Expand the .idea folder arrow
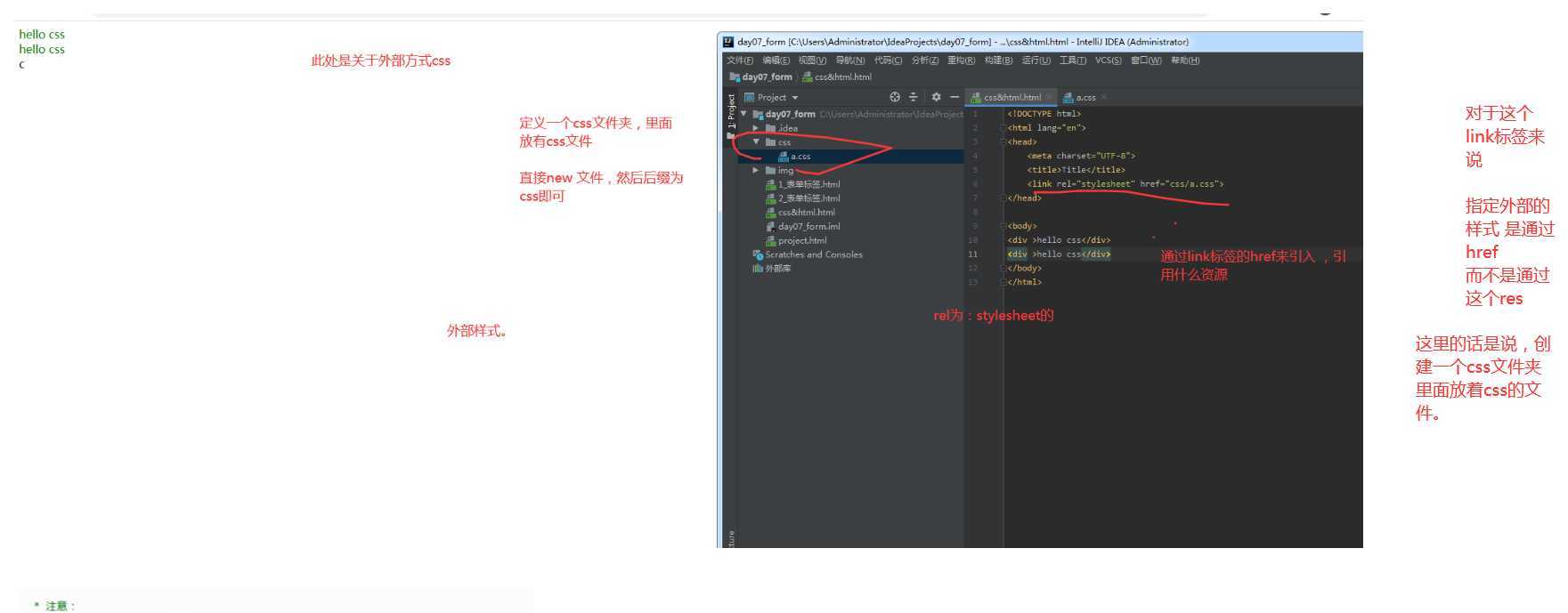Screen dimensions: 1568x613 (x=756, y=128)
